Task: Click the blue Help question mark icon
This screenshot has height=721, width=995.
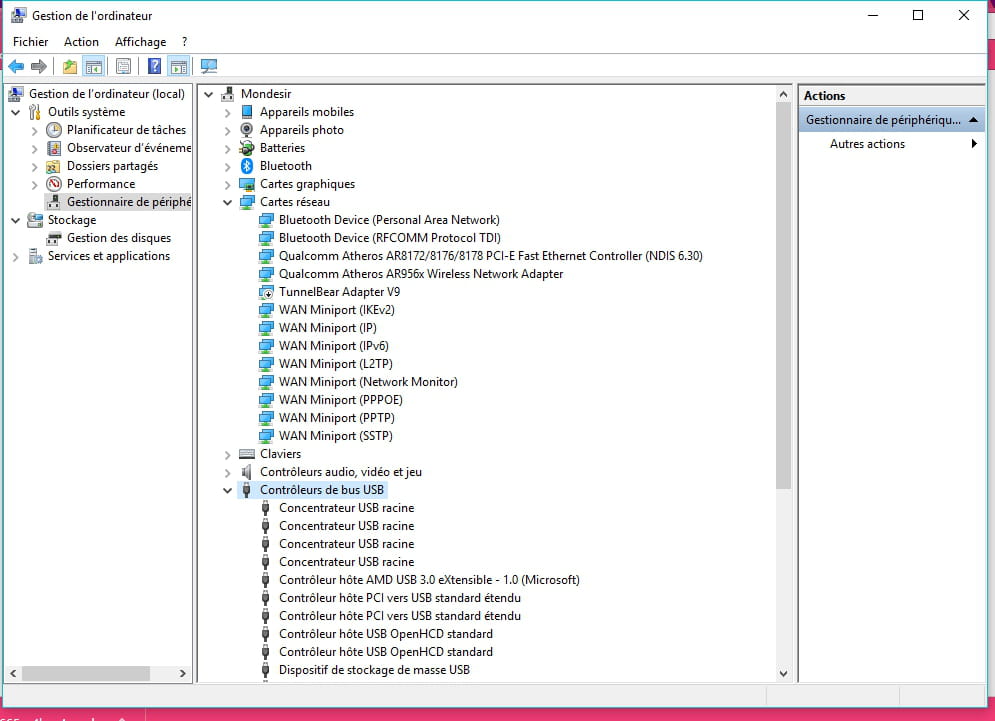Action: click(154, 66)
